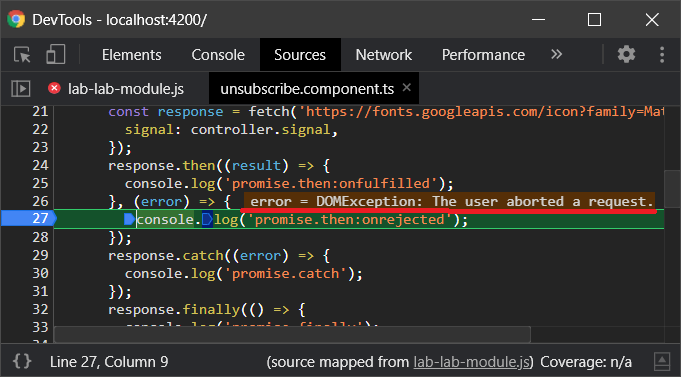Show the file navigator sidebar
Viewport: 681px width, 377px height.
(20, 89)
